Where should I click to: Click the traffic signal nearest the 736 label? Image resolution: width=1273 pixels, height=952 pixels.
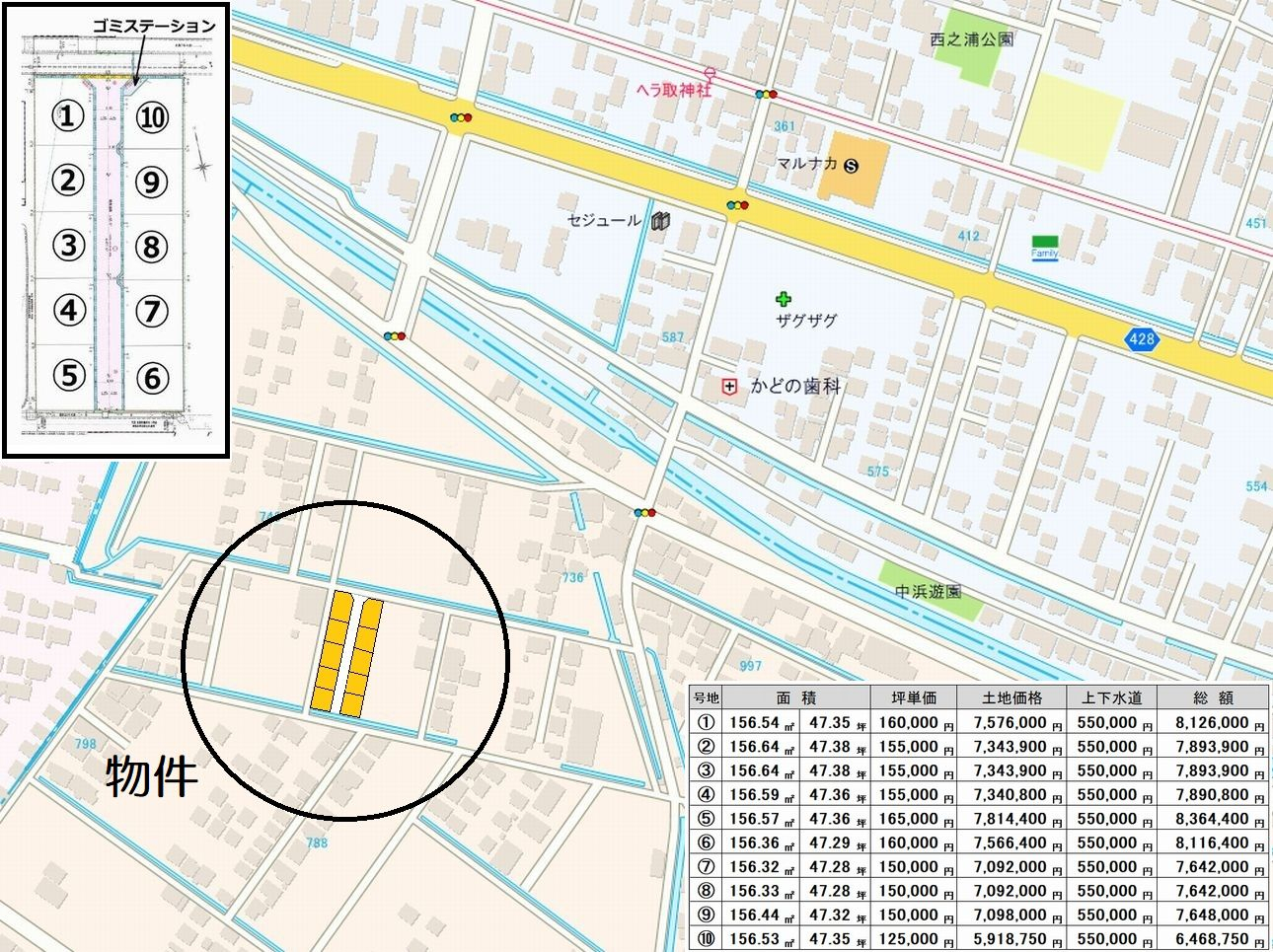click(x=646, y=513)
